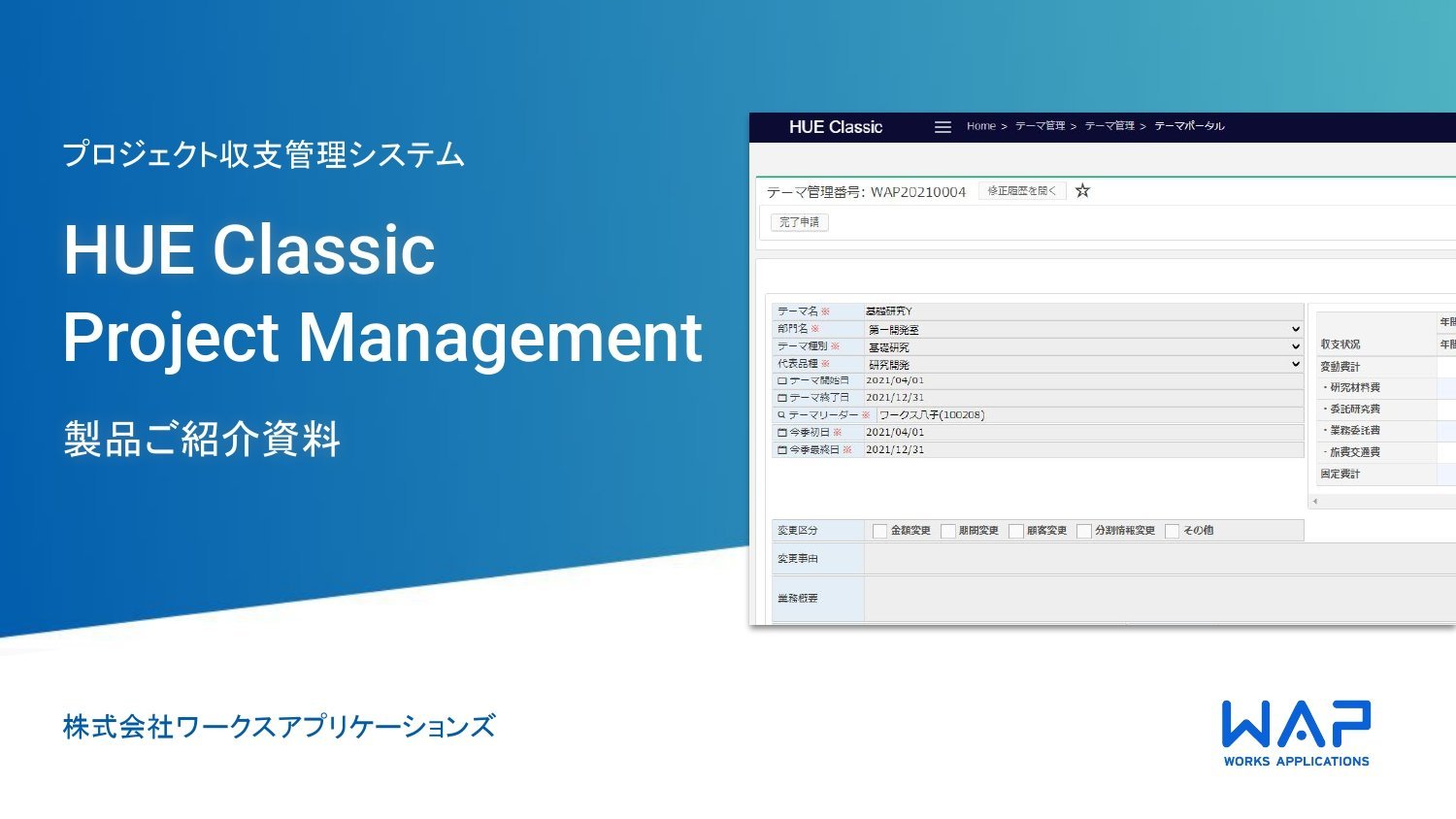Click the 変更事由 text field
Viewport: 1456px width, 819px height.
pos(1155,559)
